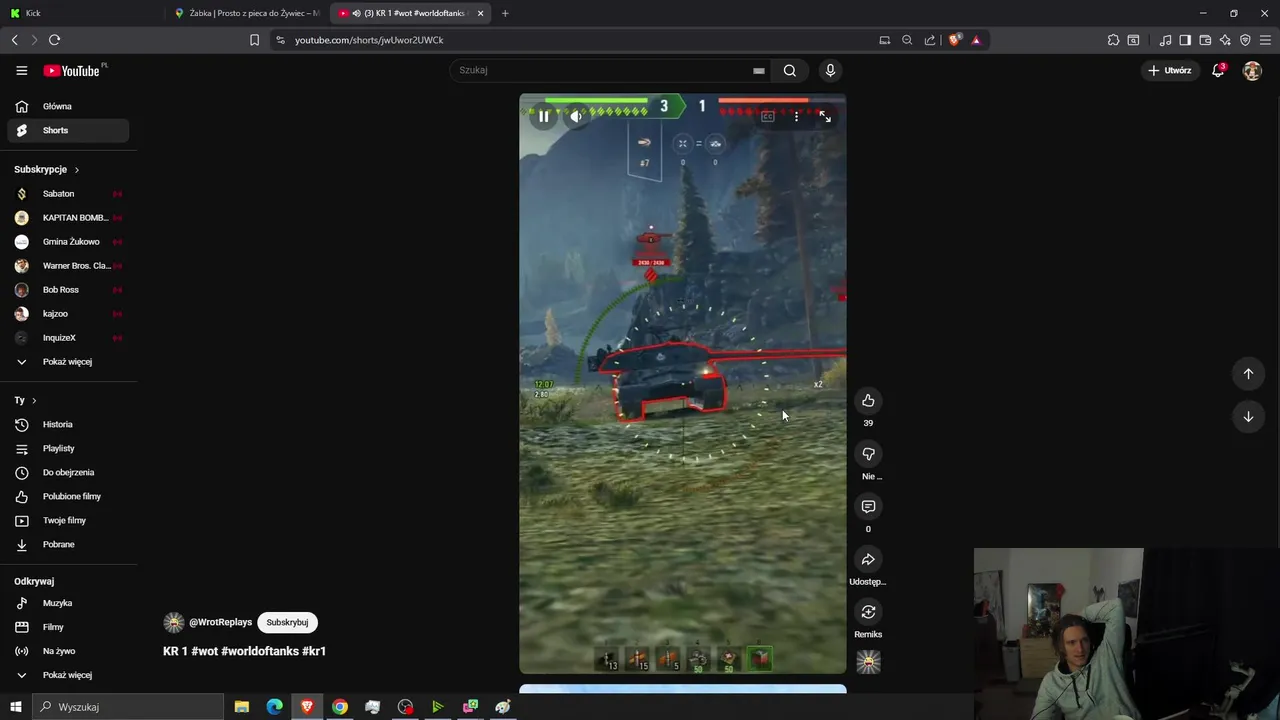
Task: Like the Short with thumbs up
Action: click(x=868, y=401)
